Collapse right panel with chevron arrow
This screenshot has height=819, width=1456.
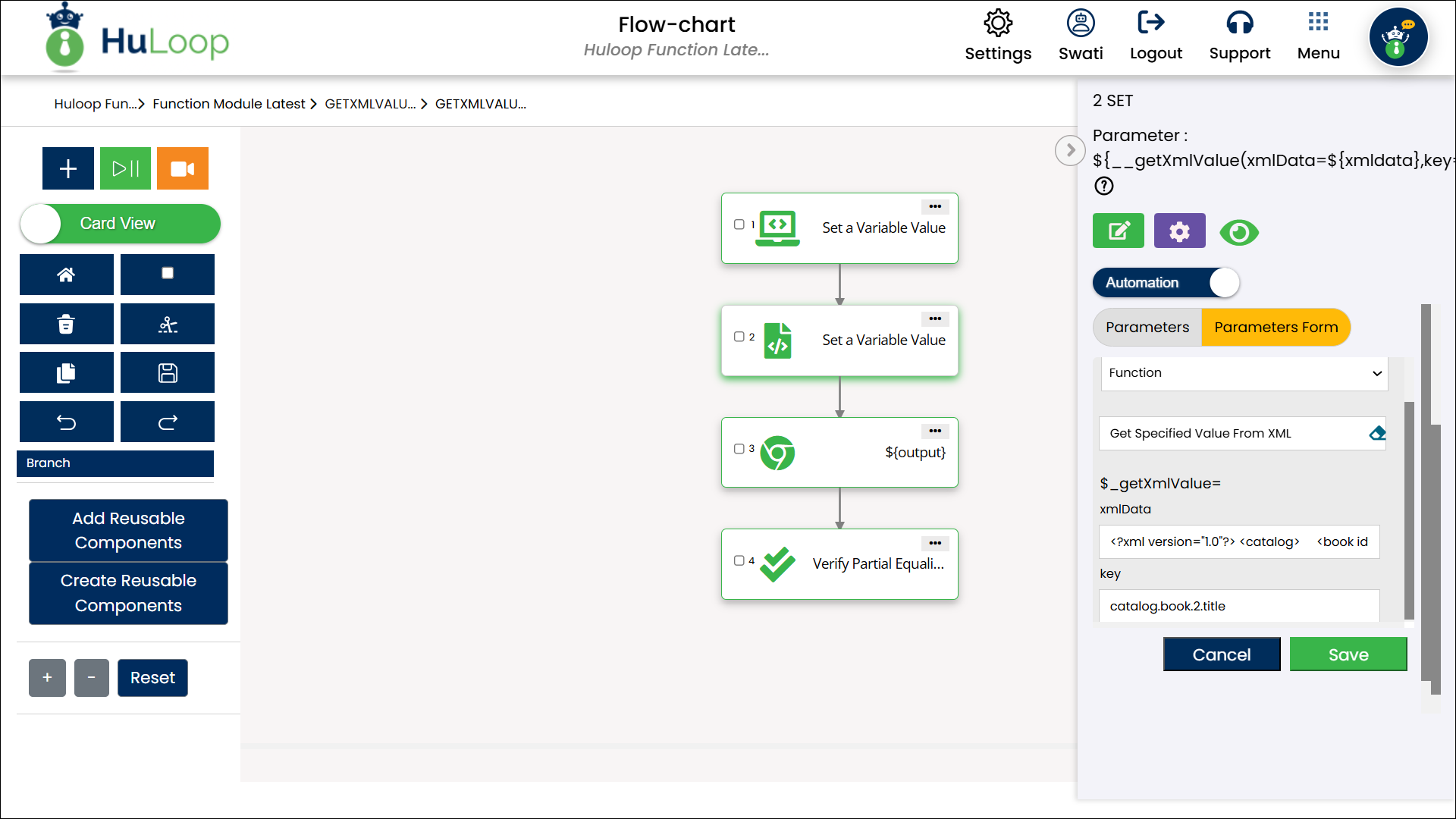coord(1070,150)
